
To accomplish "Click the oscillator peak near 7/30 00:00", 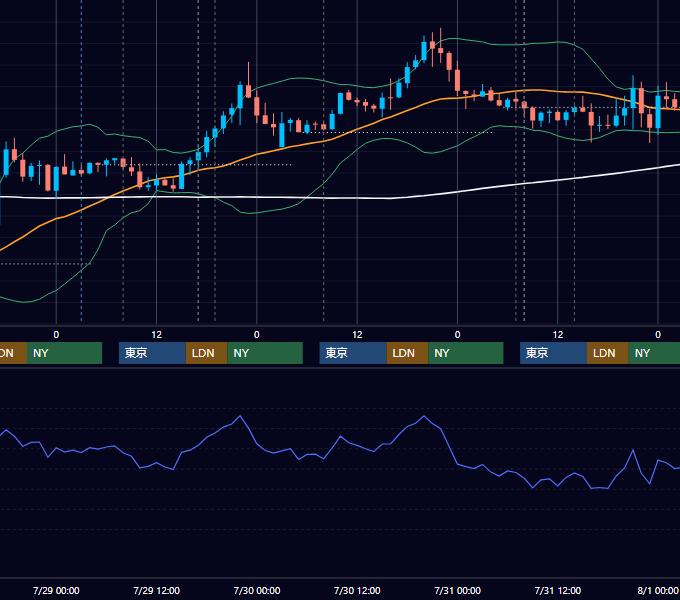I will pyautogui.click(x=240, y=416).
